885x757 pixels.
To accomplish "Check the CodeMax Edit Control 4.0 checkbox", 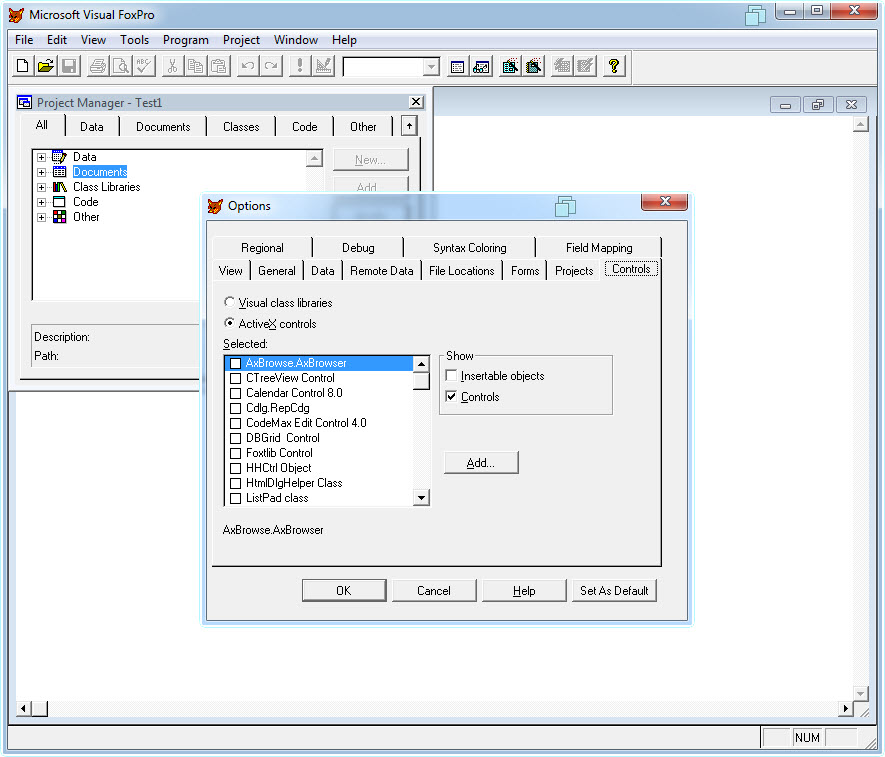I will point(236,423).
